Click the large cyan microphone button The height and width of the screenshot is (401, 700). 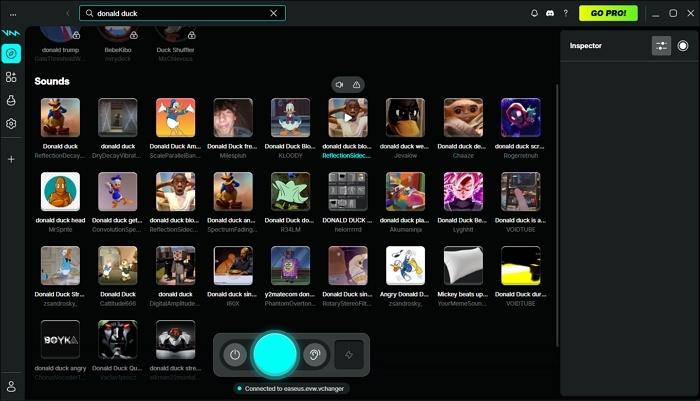tap(275, 354)
